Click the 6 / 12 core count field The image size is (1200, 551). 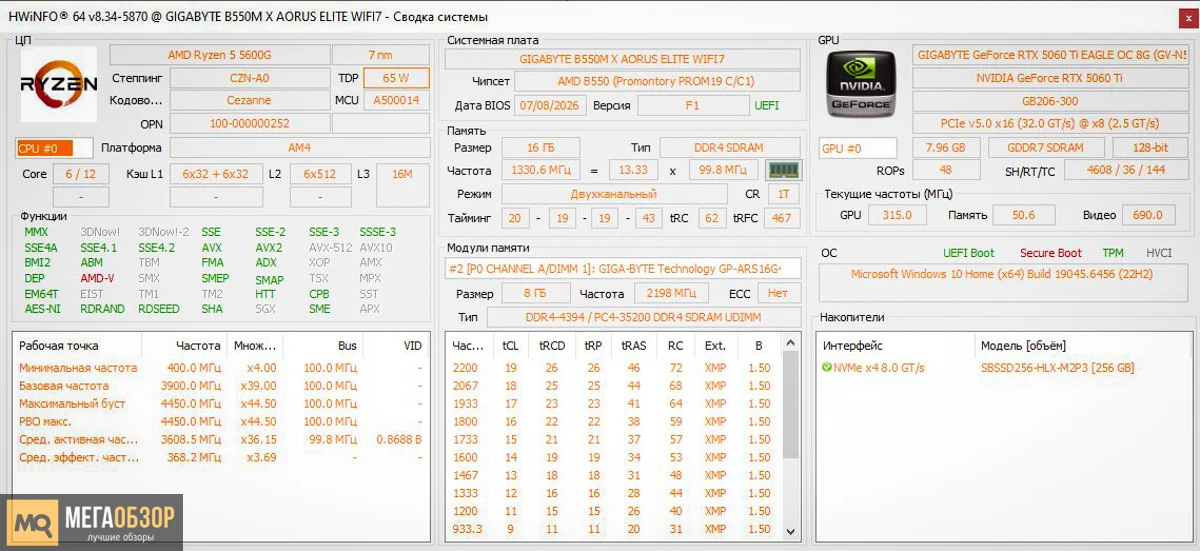pyautogui.click(x=80, y=174)
